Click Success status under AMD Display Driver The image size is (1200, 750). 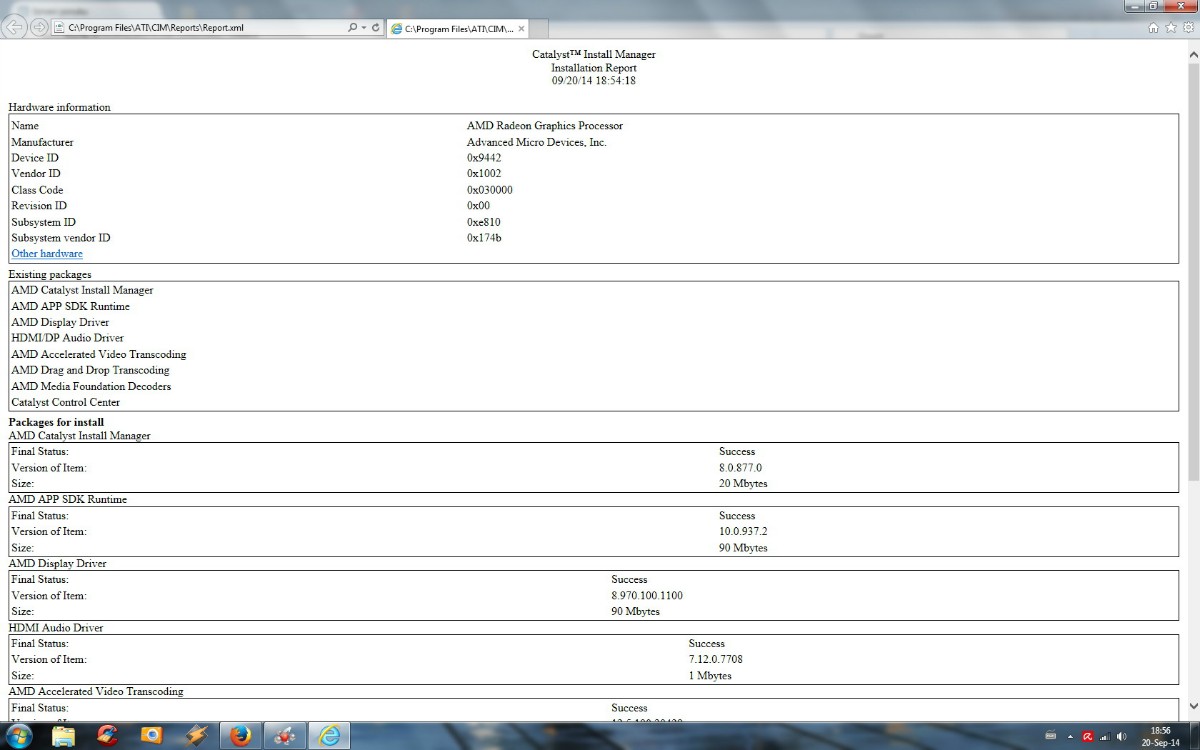click(x=629, y=580)
